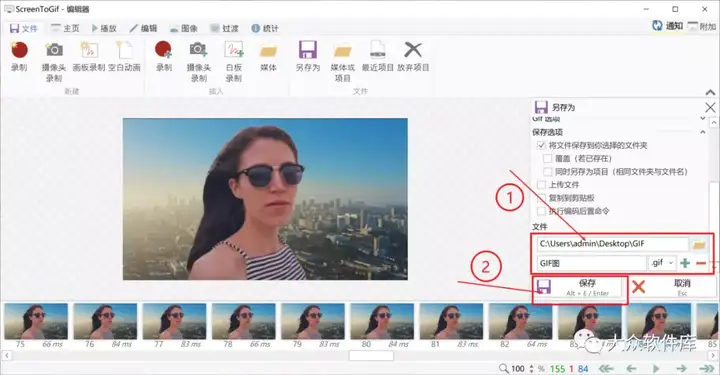720x375 pixels.
Task: Insert a 白板录制 whiteboard recording
Action: pos(234,61)
